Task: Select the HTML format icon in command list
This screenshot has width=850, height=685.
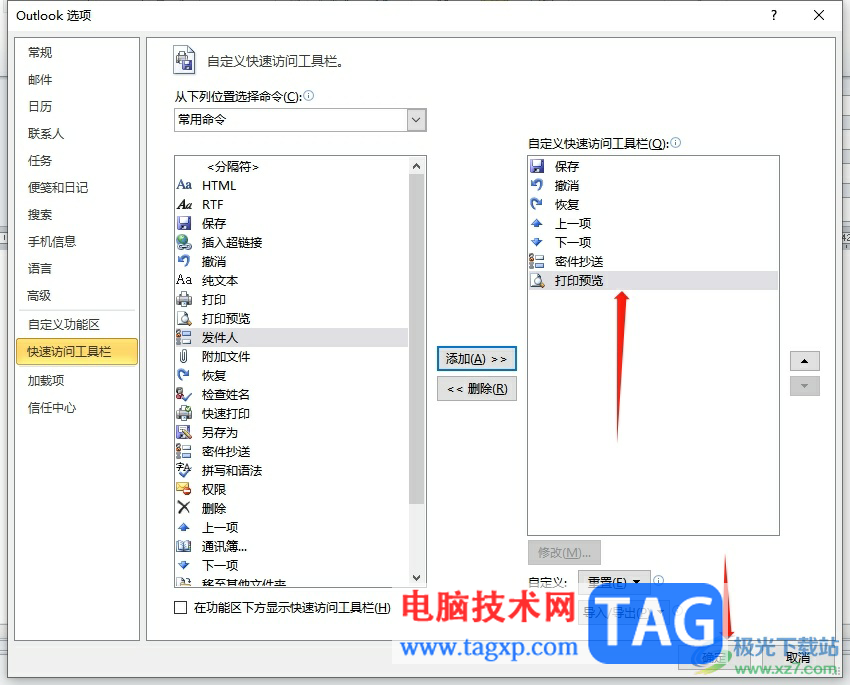Action: coord(184,185)
